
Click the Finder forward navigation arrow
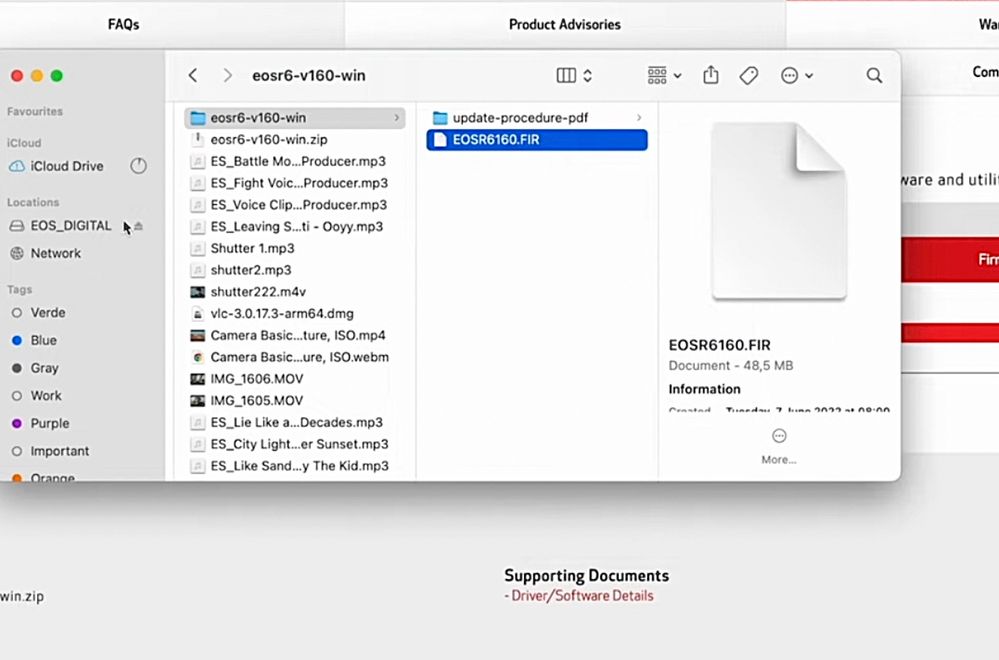[x=227, y=76]
